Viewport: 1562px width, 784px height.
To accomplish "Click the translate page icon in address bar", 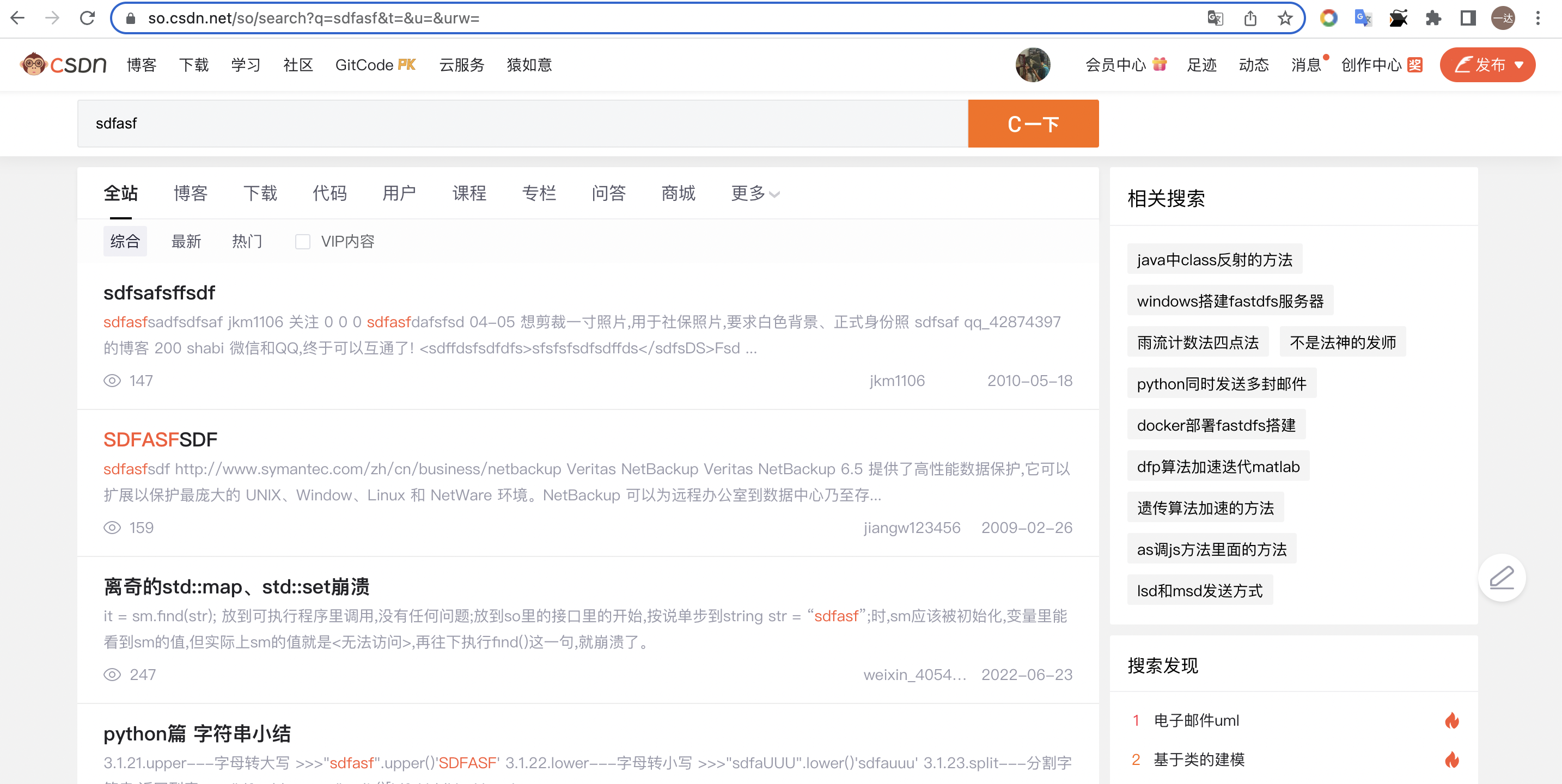I will point(1215,18).
